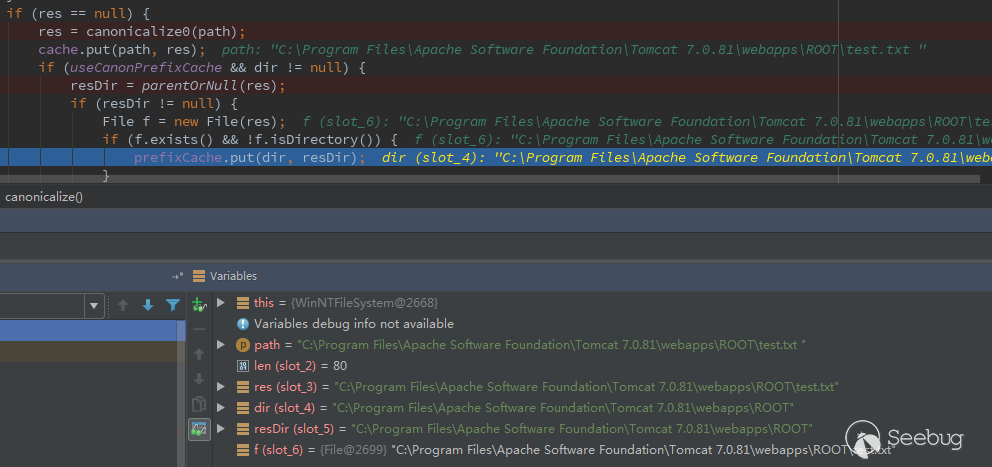Select 'Variables debug info not available' message
The image size is (992, 467).
[x=354, y=324]
